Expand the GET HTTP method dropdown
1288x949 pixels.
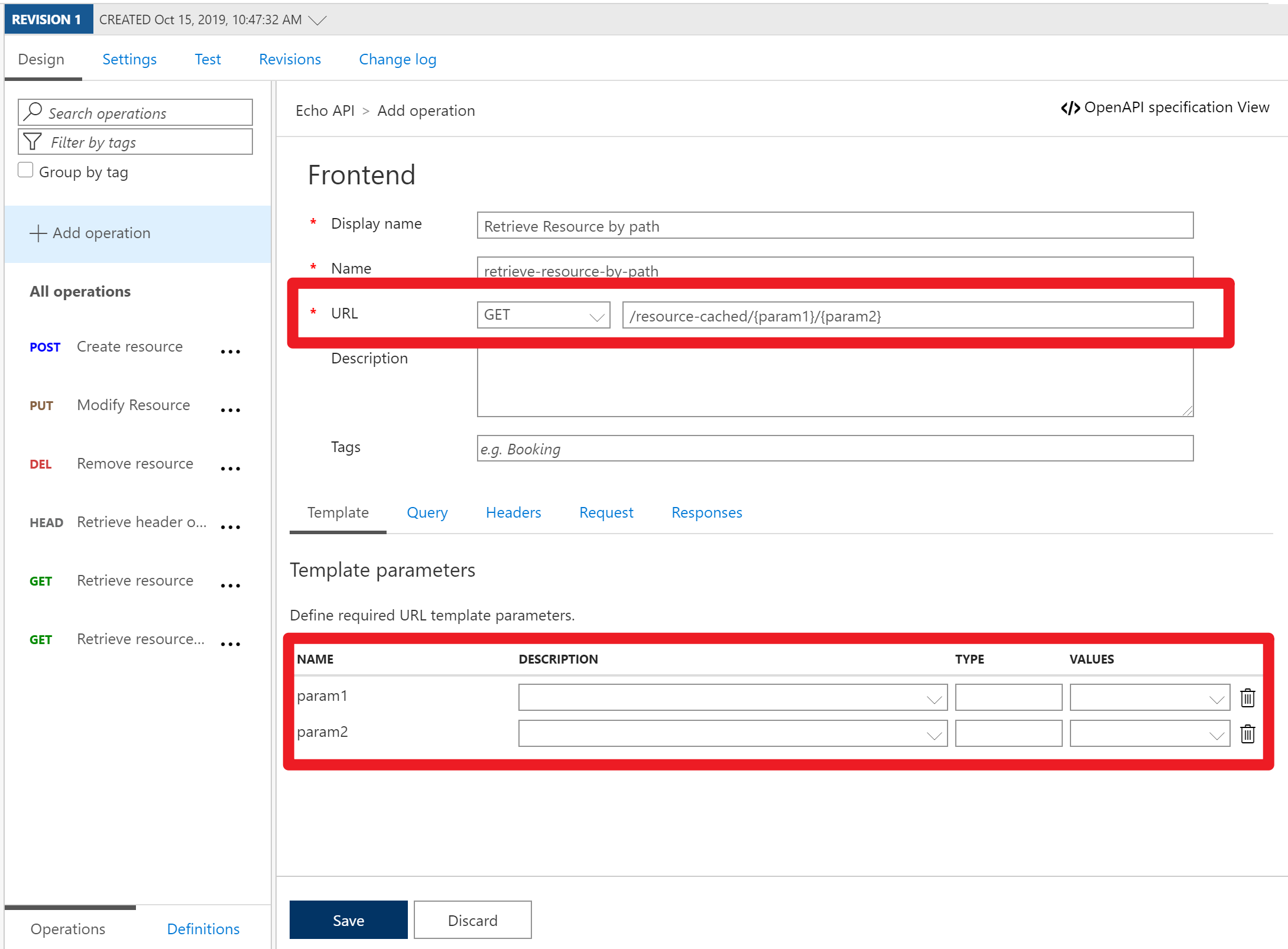[543, 316]
